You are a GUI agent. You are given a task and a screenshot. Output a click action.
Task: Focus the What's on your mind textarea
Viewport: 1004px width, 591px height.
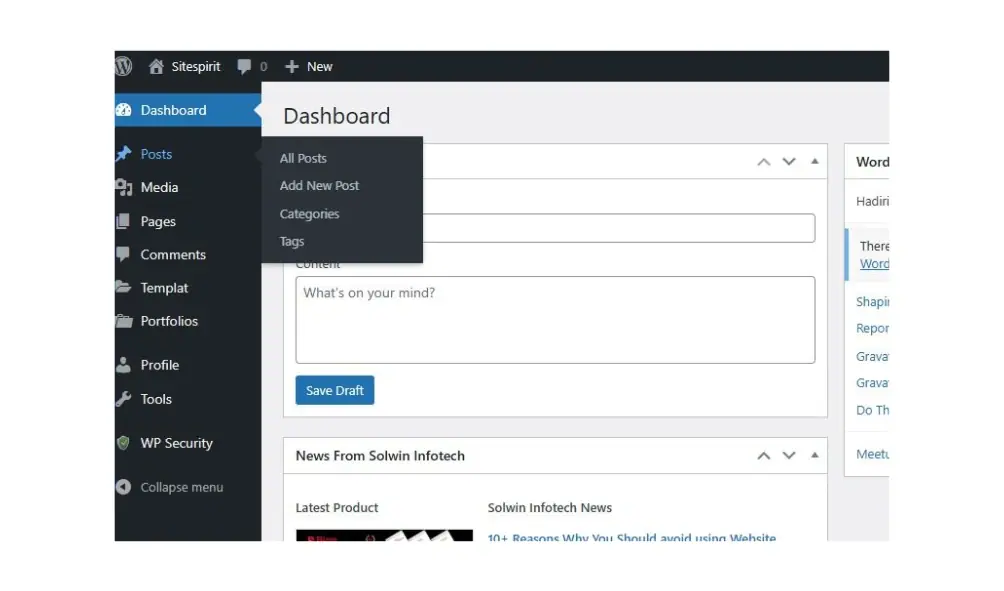pyautogui.click(x=555, y=320)
